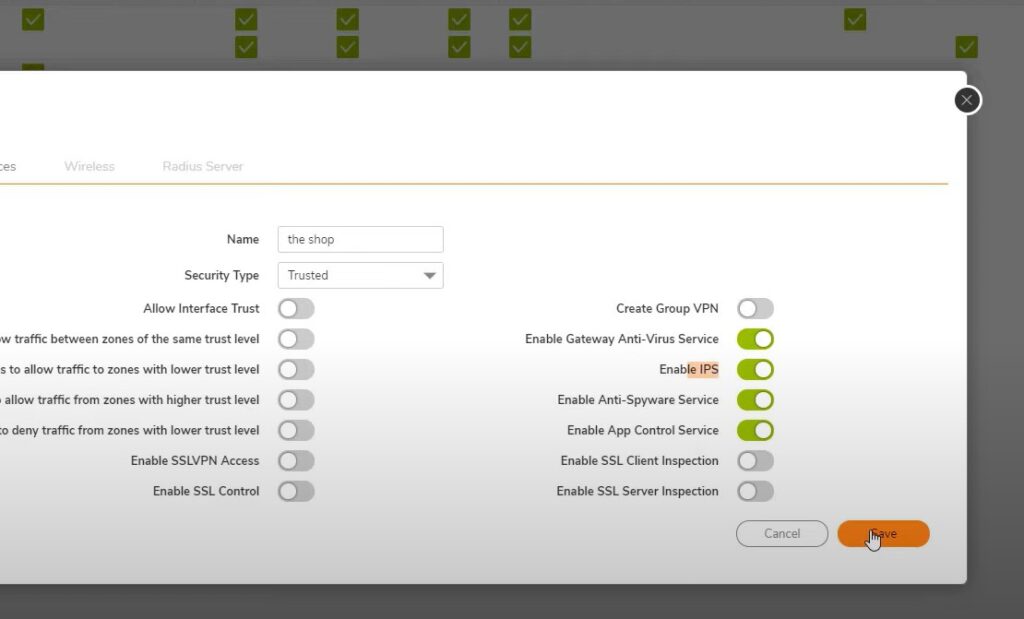Turn off Enable IPS switch
Image resolution: width=1024 pixels, height=619 pixels.
tap(755, 369)
